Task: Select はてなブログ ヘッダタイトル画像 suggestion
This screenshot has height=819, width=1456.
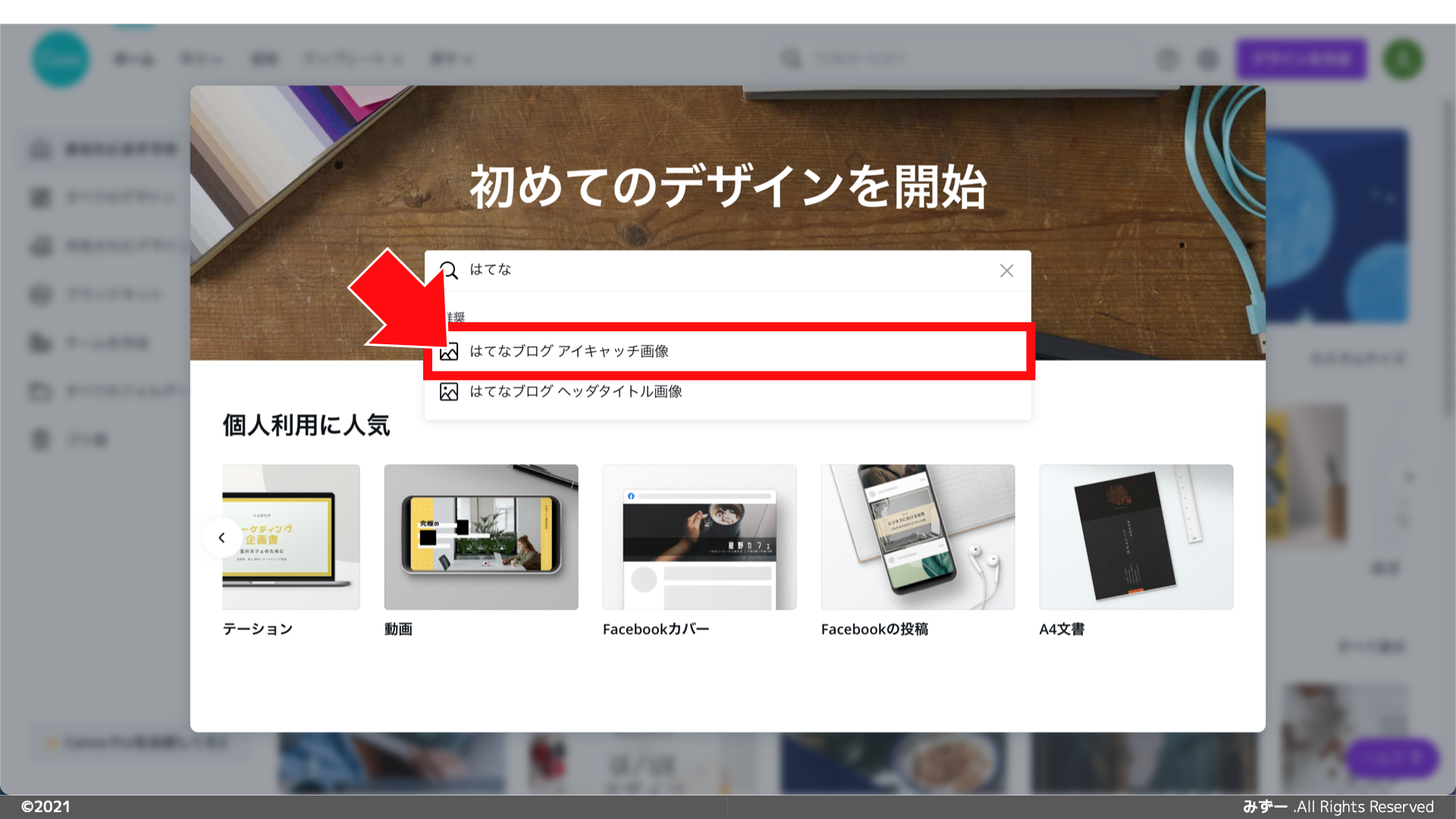Action: 727,391
